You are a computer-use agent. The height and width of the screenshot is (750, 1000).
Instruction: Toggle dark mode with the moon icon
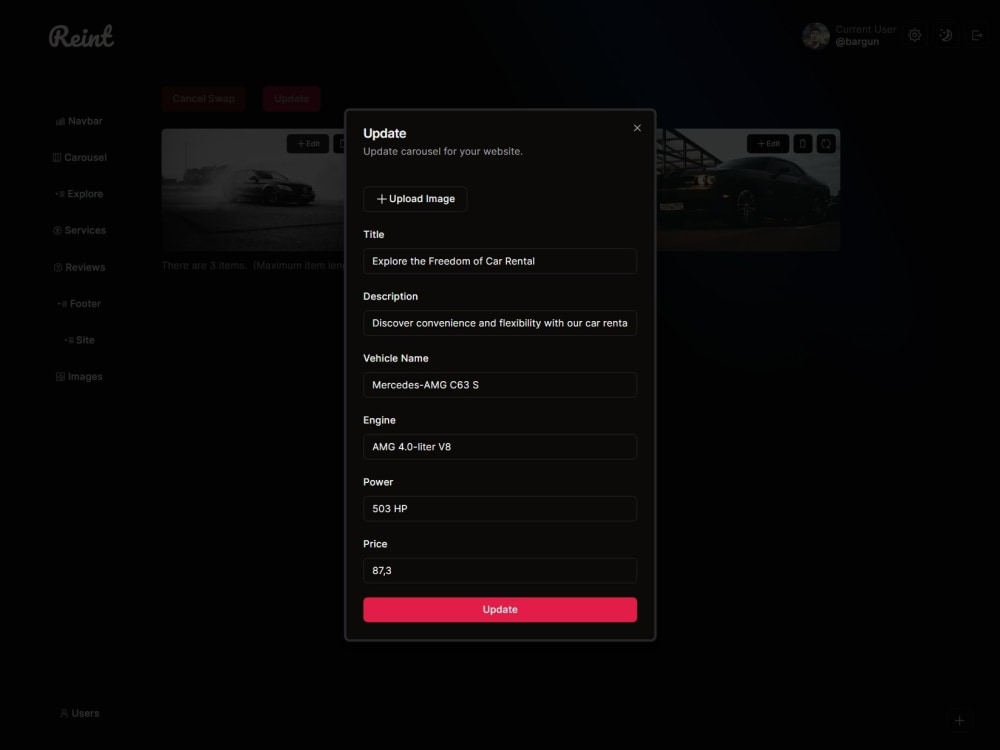pyautogui.click(x=946, y=35)
